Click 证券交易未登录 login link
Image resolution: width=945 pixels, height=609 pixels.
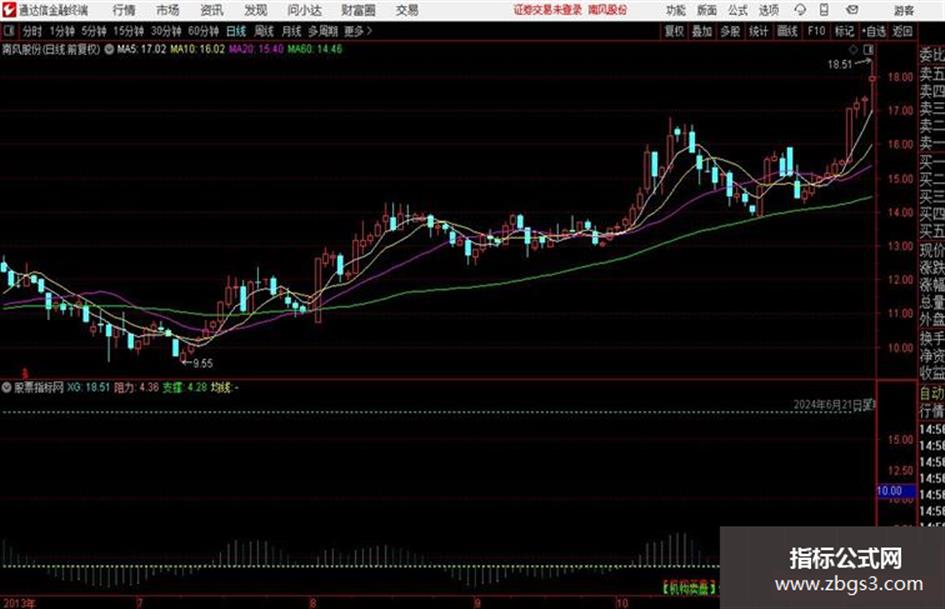coord(548,10)
